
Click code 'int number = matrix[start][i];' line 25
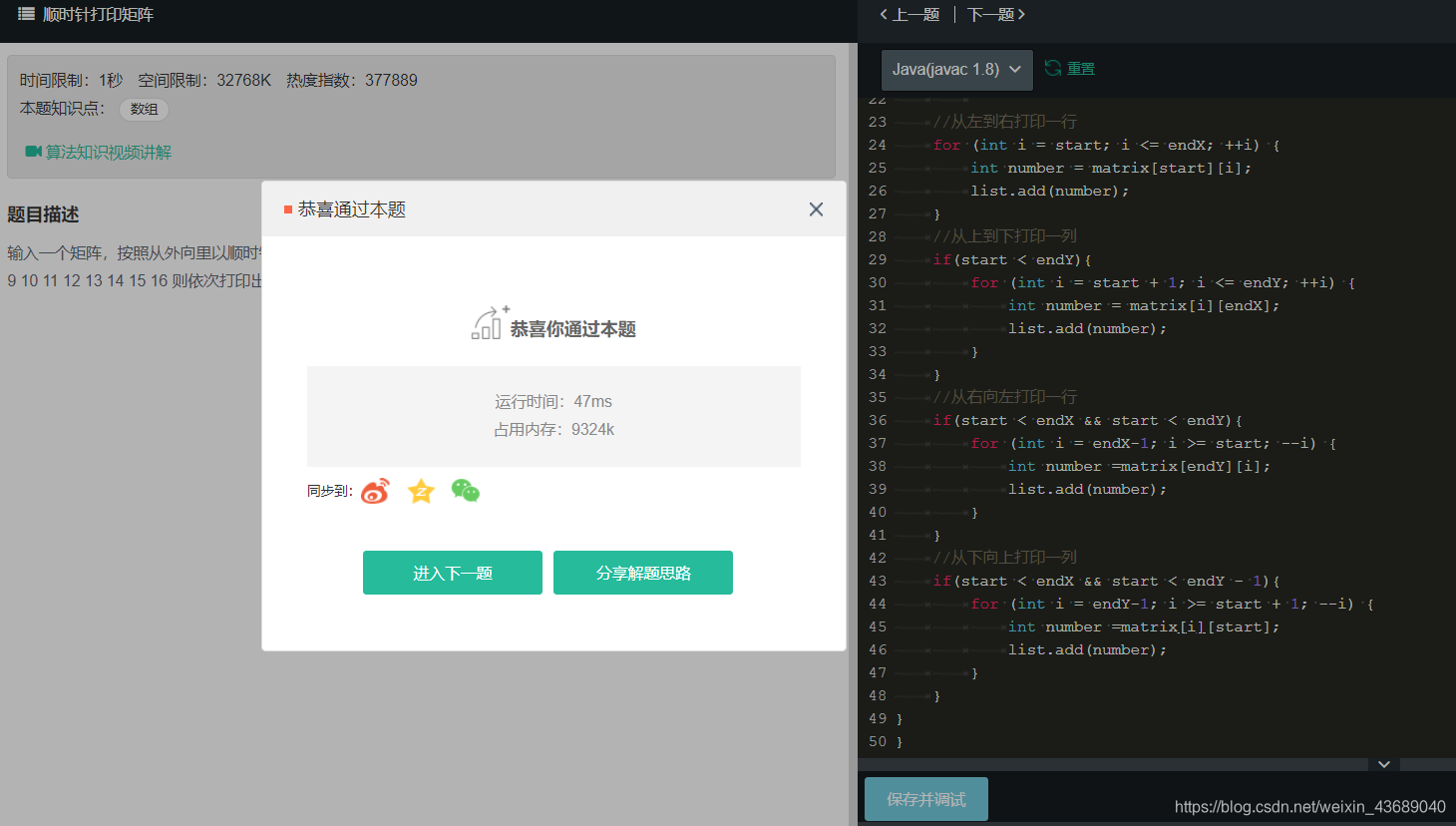(1111, 168)
